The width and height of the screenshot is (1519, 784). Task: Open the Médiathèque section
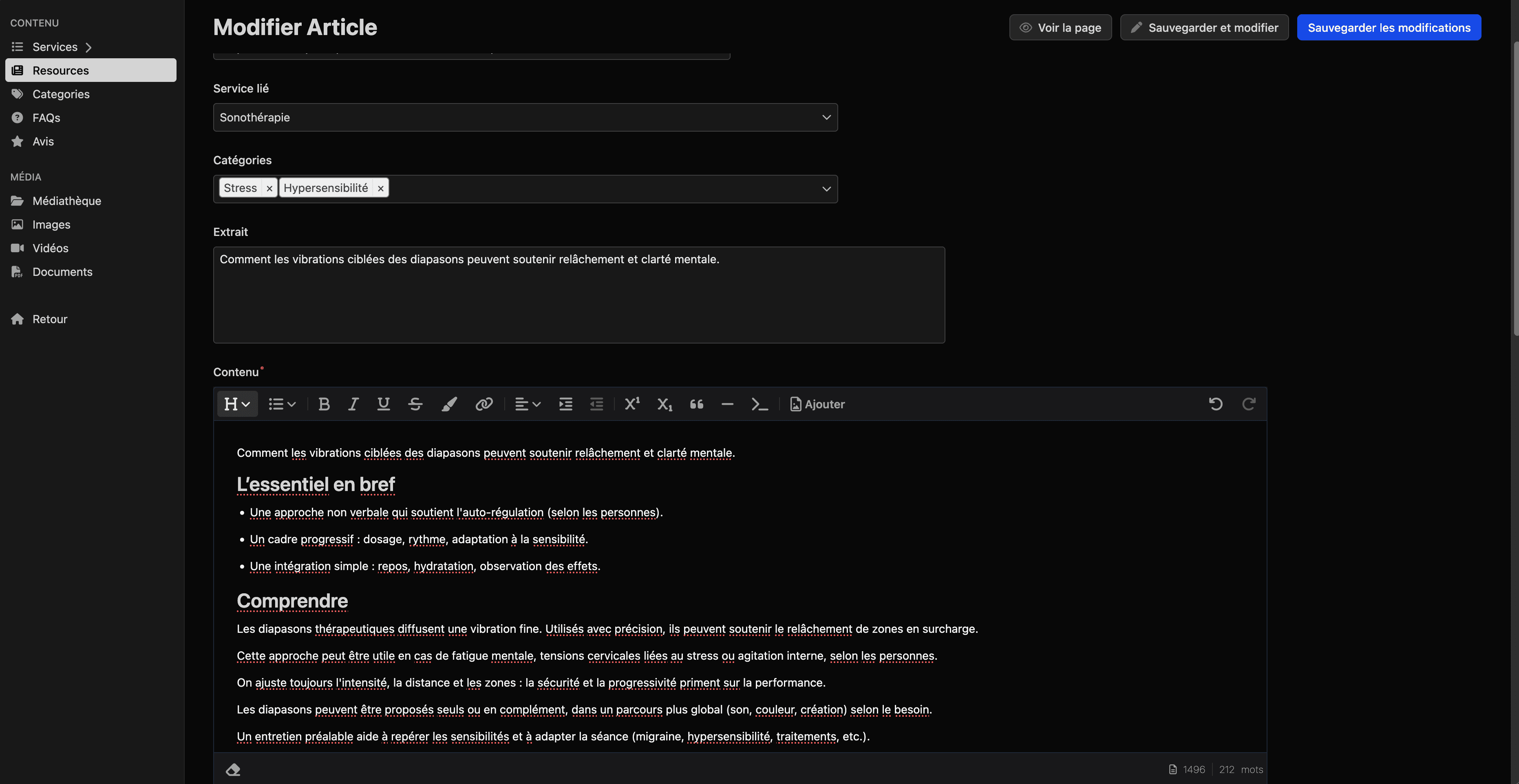coord(66,200)
